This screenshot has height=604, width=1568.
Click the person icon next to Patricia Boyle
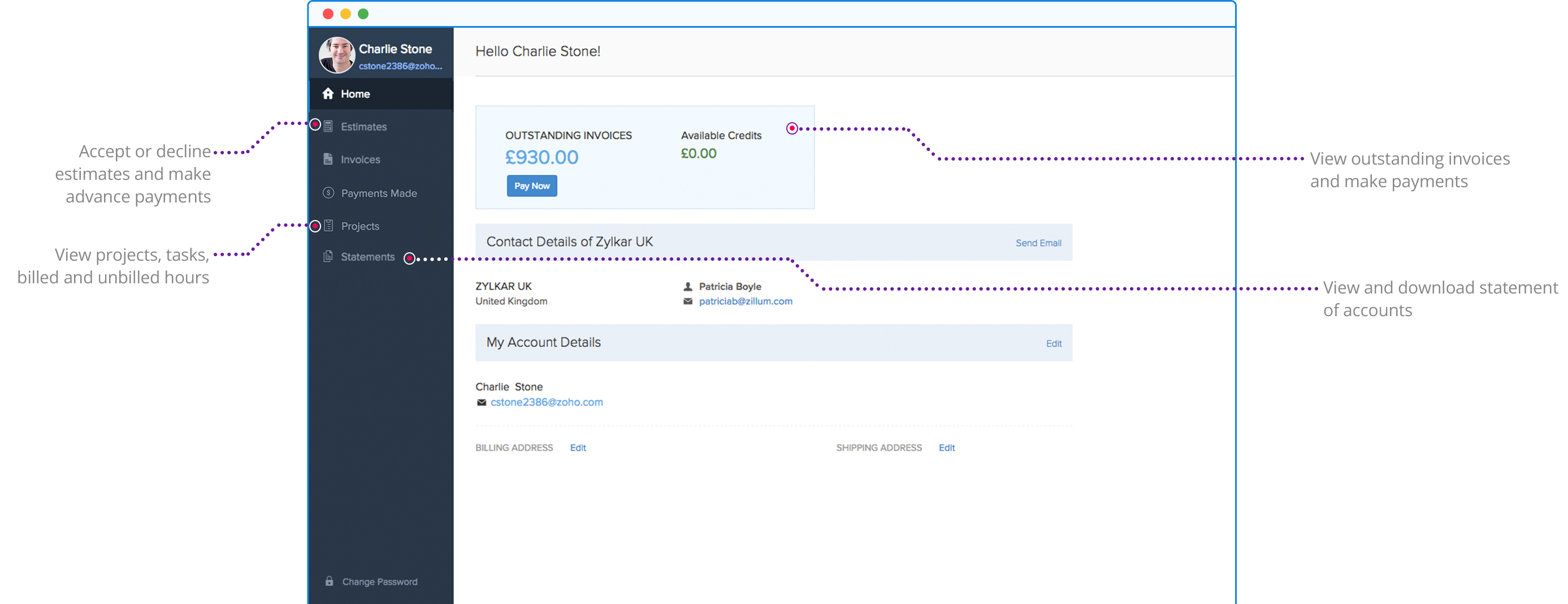688,287
